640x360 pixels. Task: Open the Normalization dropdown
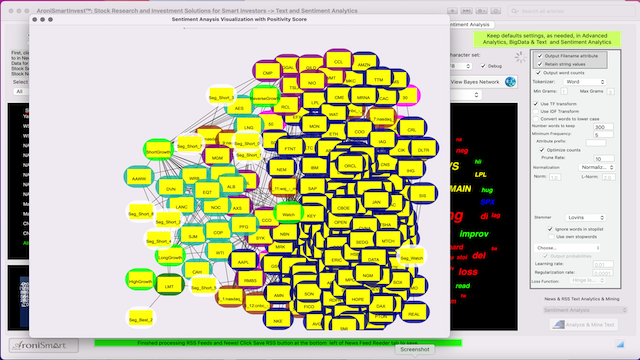[596, 167]
